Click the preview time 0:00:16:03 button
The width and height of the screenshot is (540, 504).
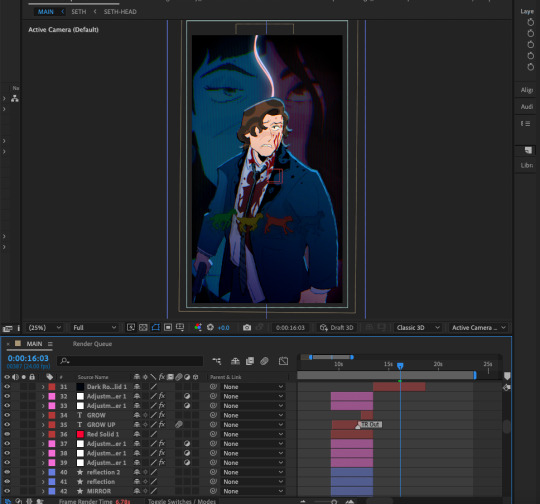(290, 327)
